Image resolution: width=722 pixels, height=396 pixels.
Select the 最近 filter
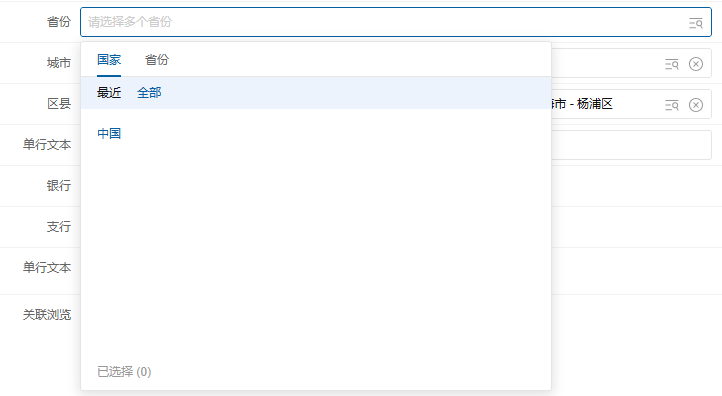(x=109, y=93)
